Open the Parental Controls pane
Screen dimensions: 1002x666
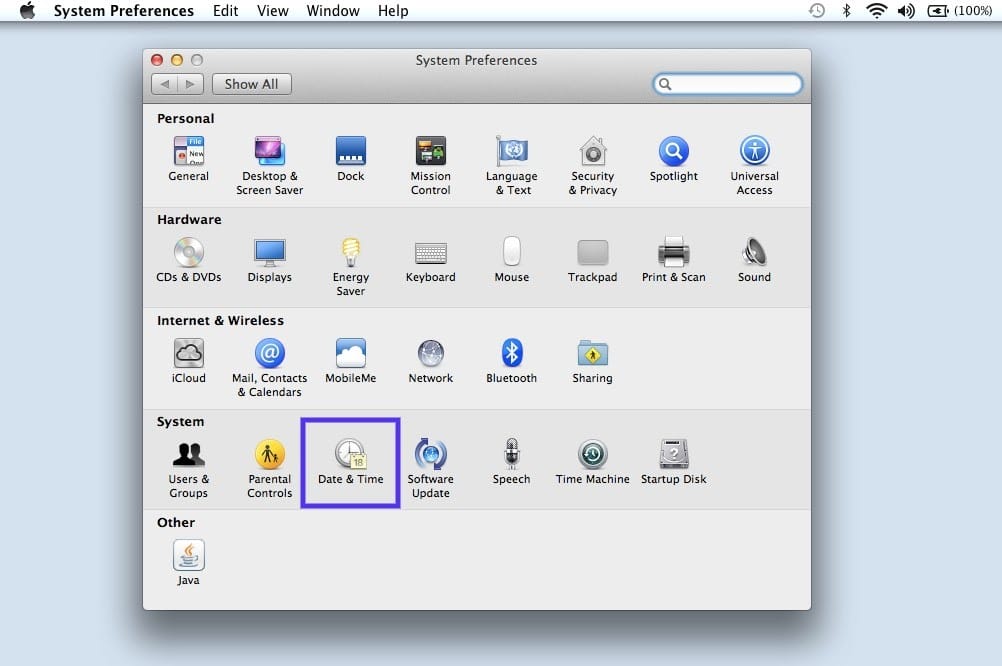269,456
